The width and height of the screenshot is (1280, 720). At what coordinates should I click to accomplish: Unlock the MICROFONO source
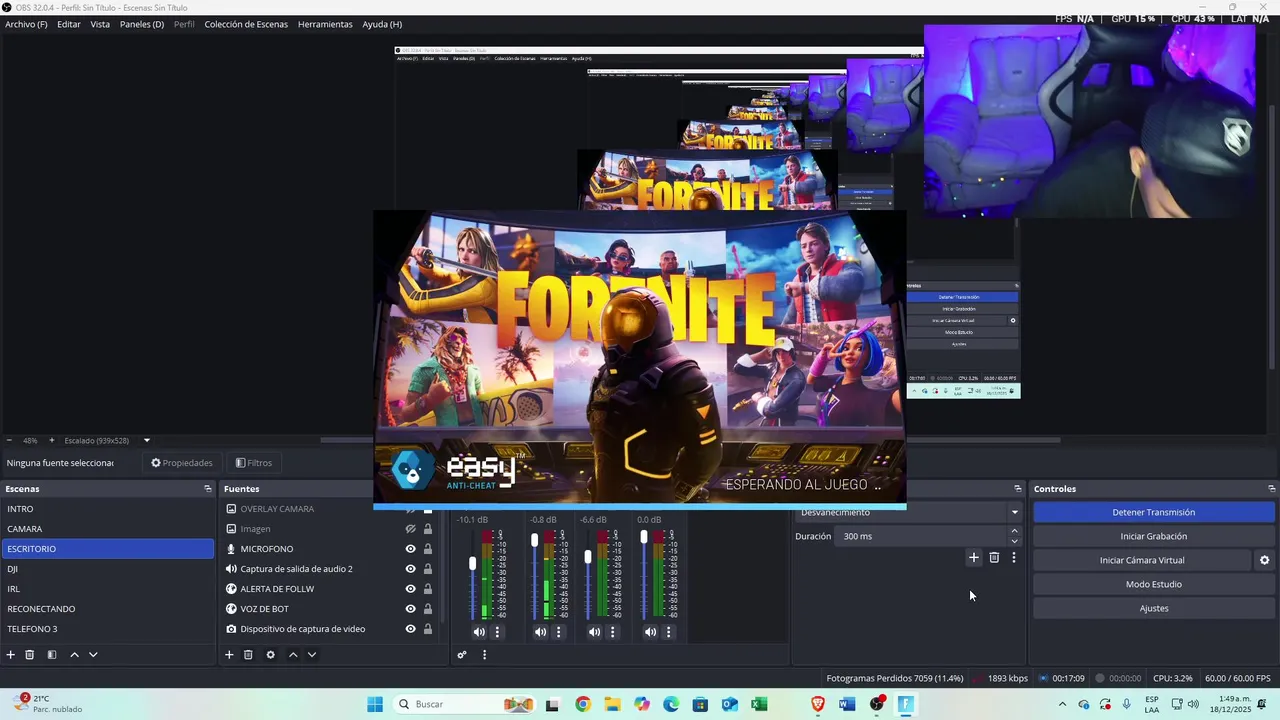coord(428,549)
